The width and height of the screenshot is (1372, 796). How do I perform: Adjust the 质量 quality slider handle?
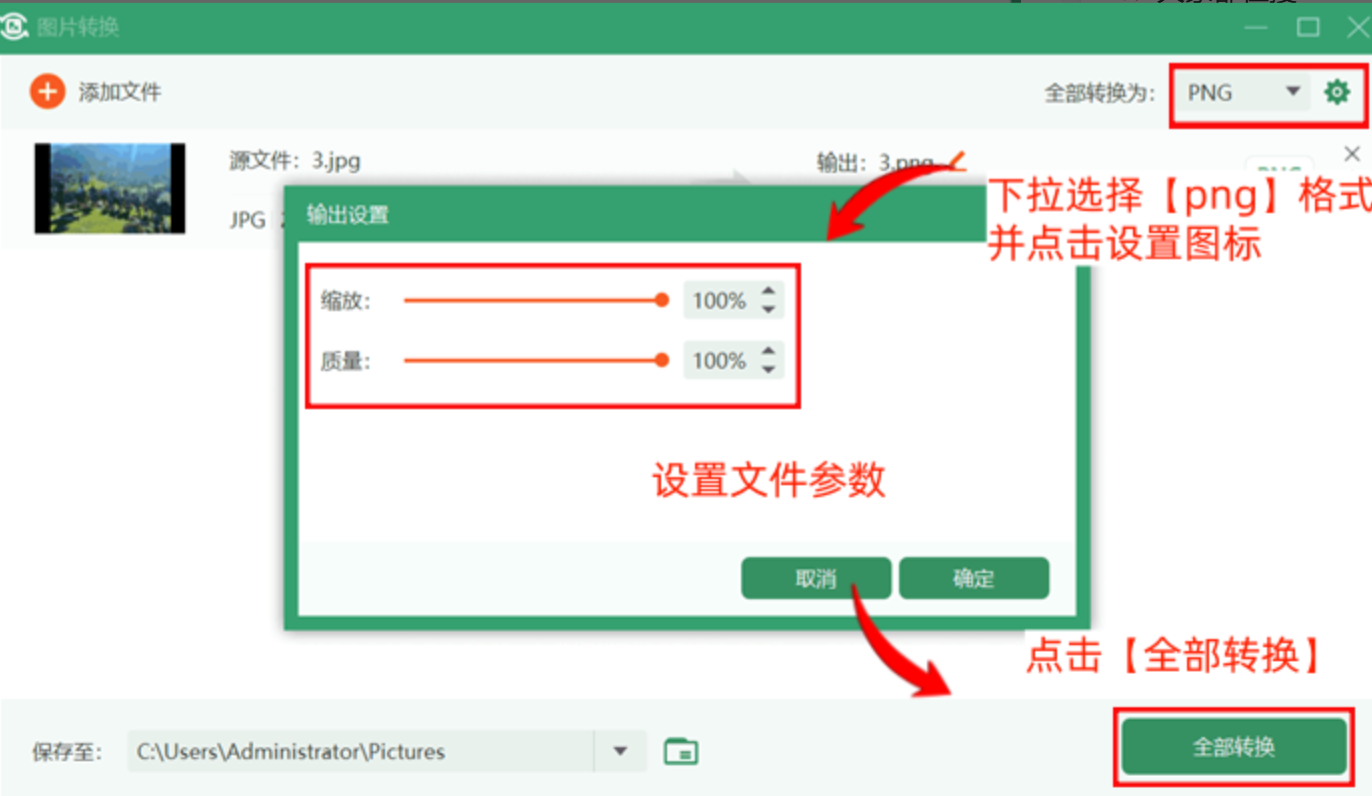[661, 360]
